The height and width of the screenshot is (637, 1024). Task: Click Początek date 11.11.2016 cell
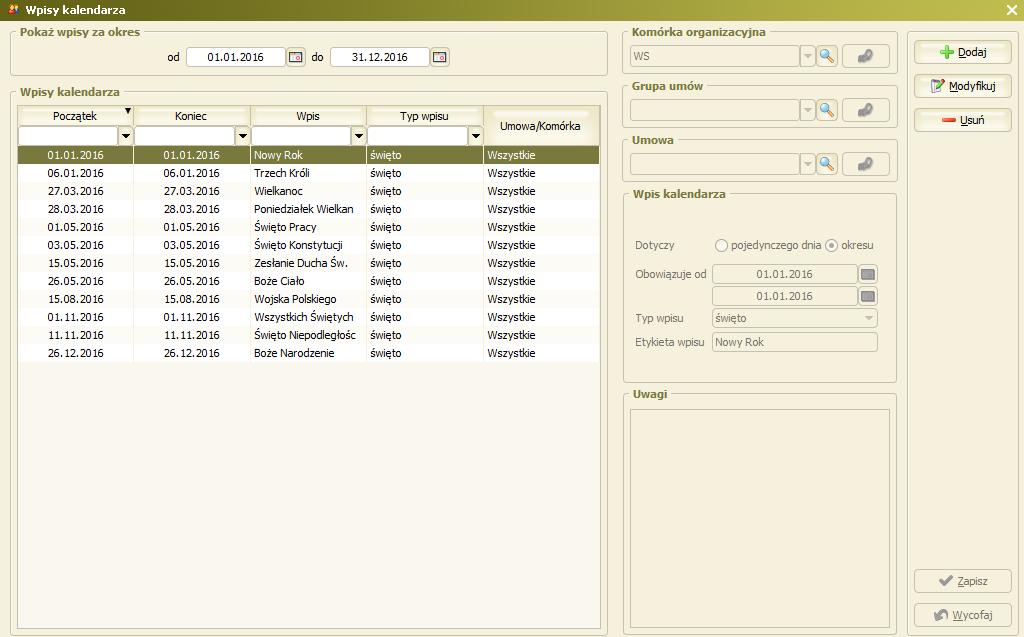[x=76, y=335]
